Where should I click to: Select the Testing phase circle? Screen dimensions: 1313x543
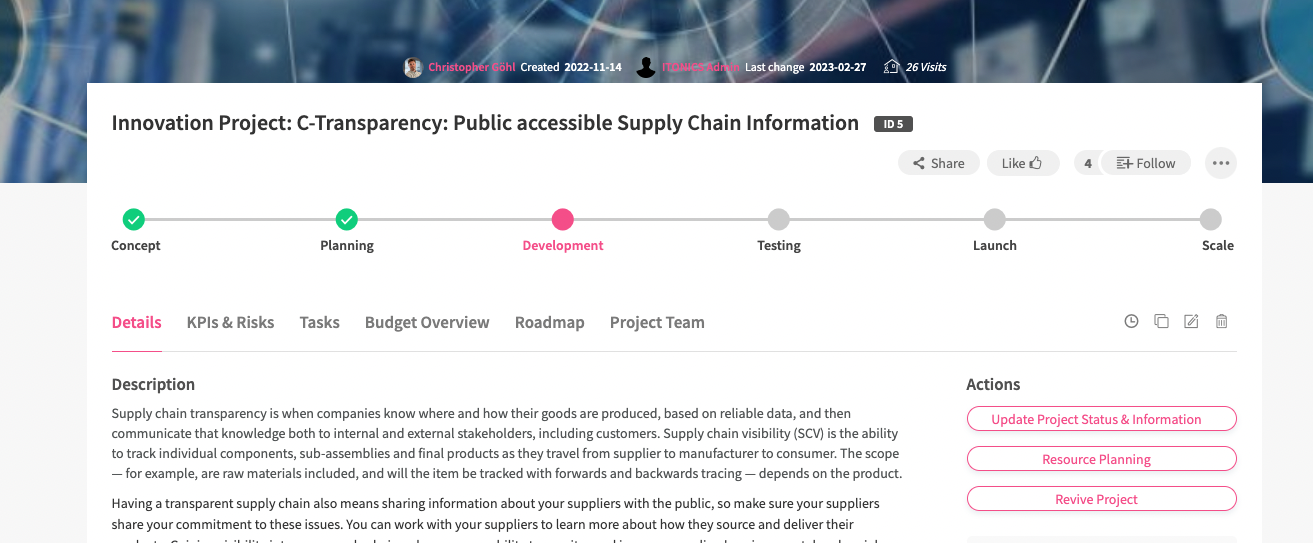pyautogui.click(x=778, y=219)
